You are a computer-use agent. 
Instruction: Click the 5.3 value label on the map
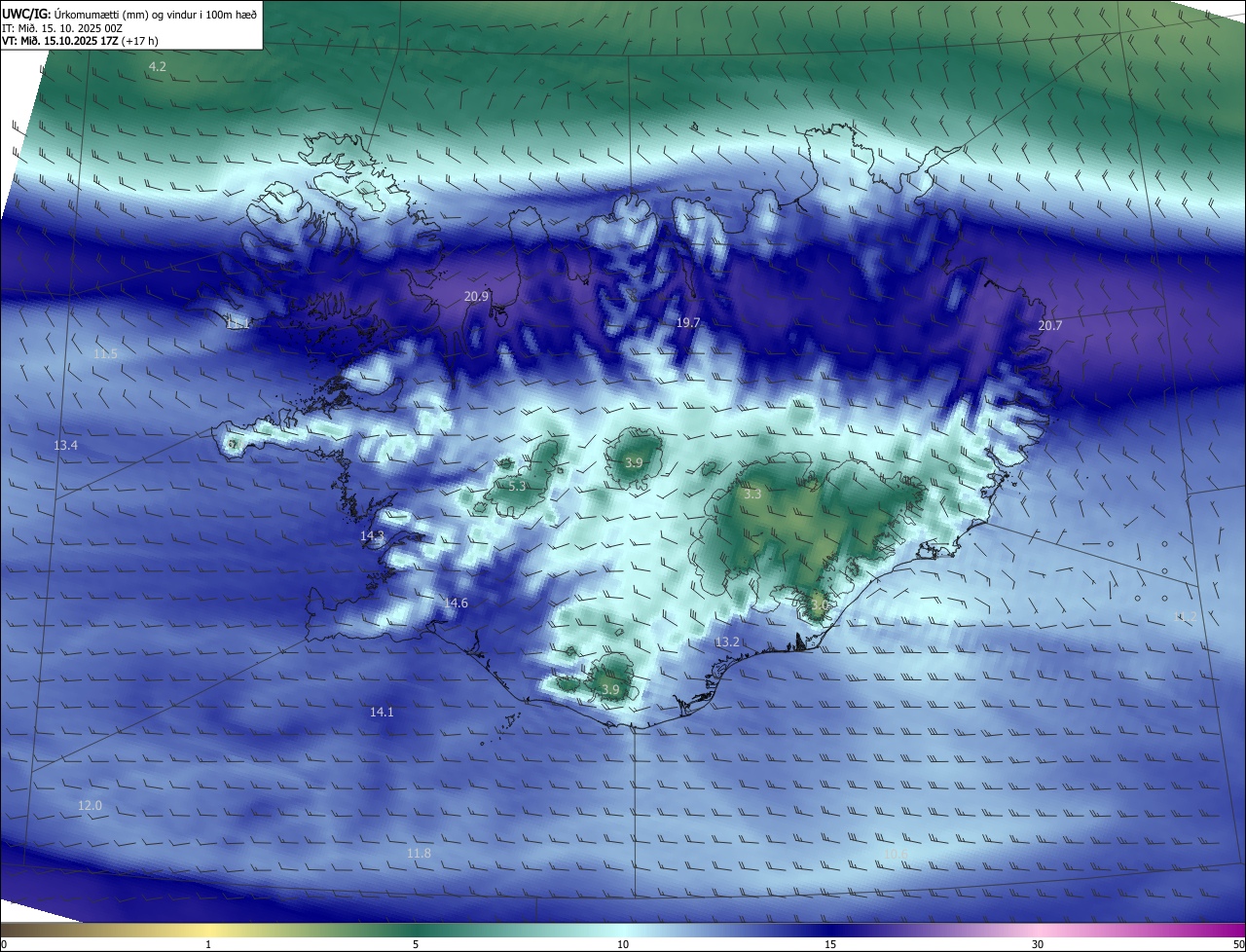click(517, 486)
